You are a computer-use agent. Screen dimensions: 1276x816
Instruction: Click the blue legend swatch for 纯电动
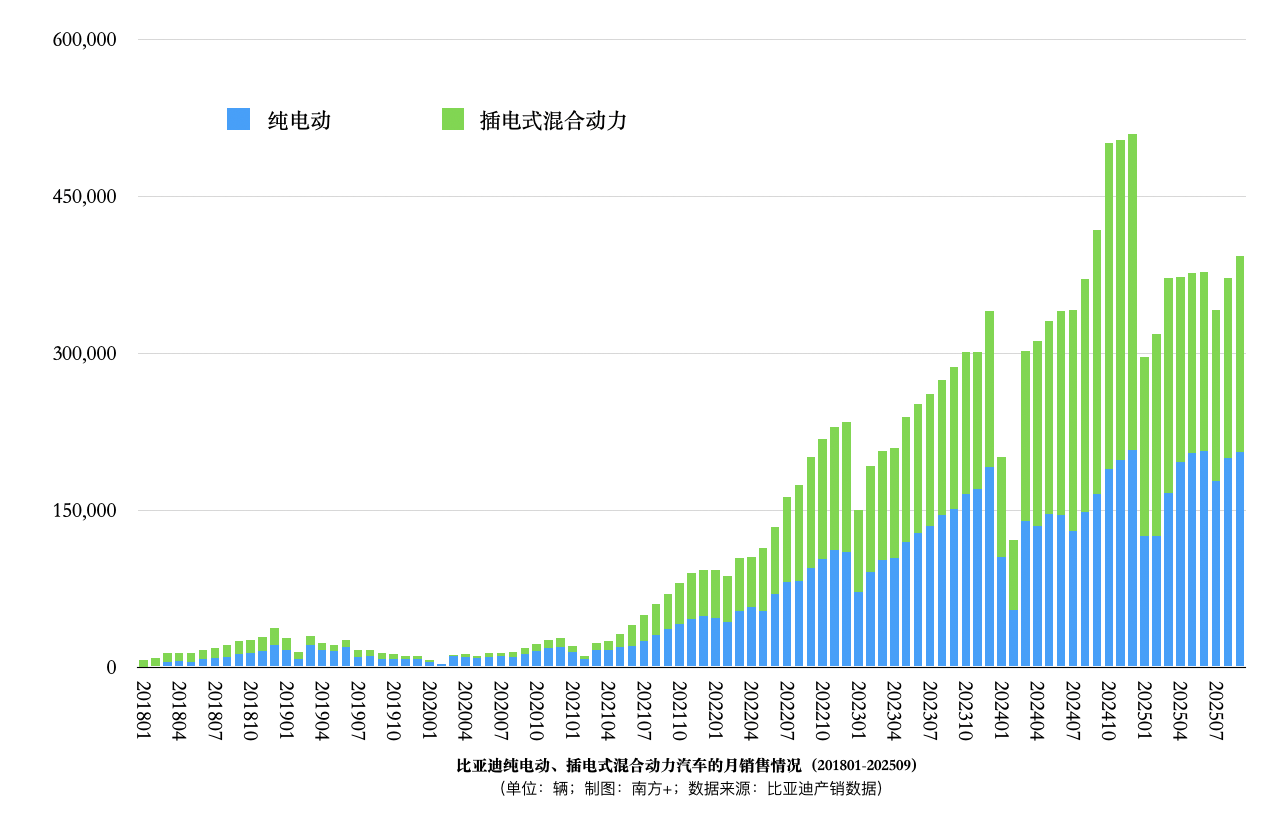pyautogui.click(x=238, y=119)
